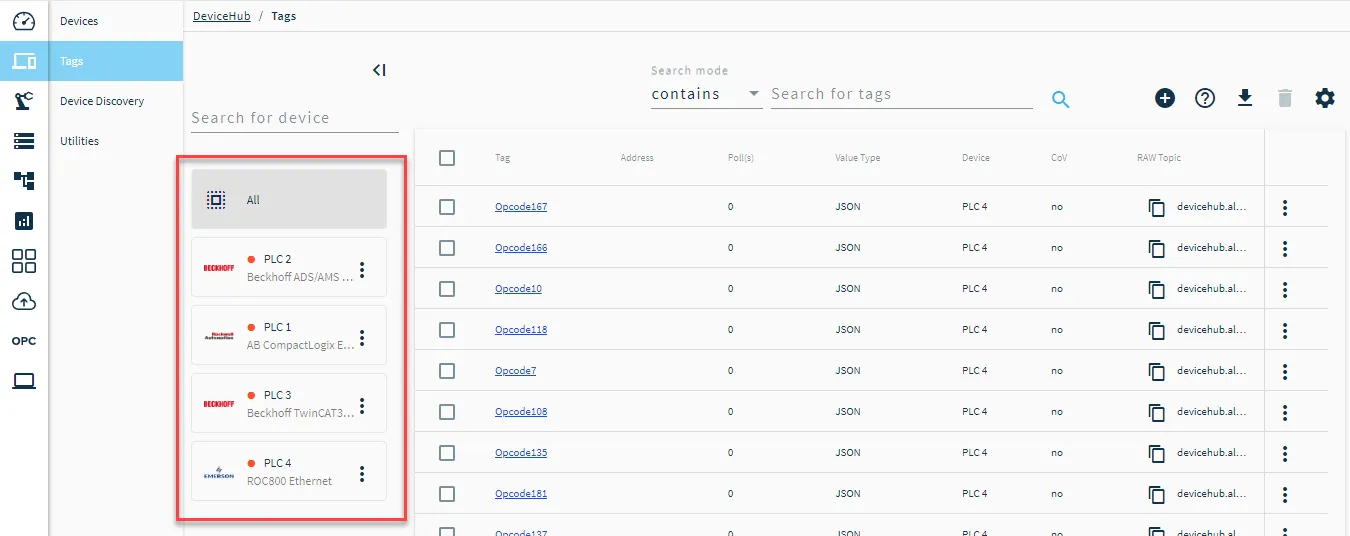Collapse the device list panel arrow
The height and width of the screenshot is (536, 1350).
click(378, 70)
